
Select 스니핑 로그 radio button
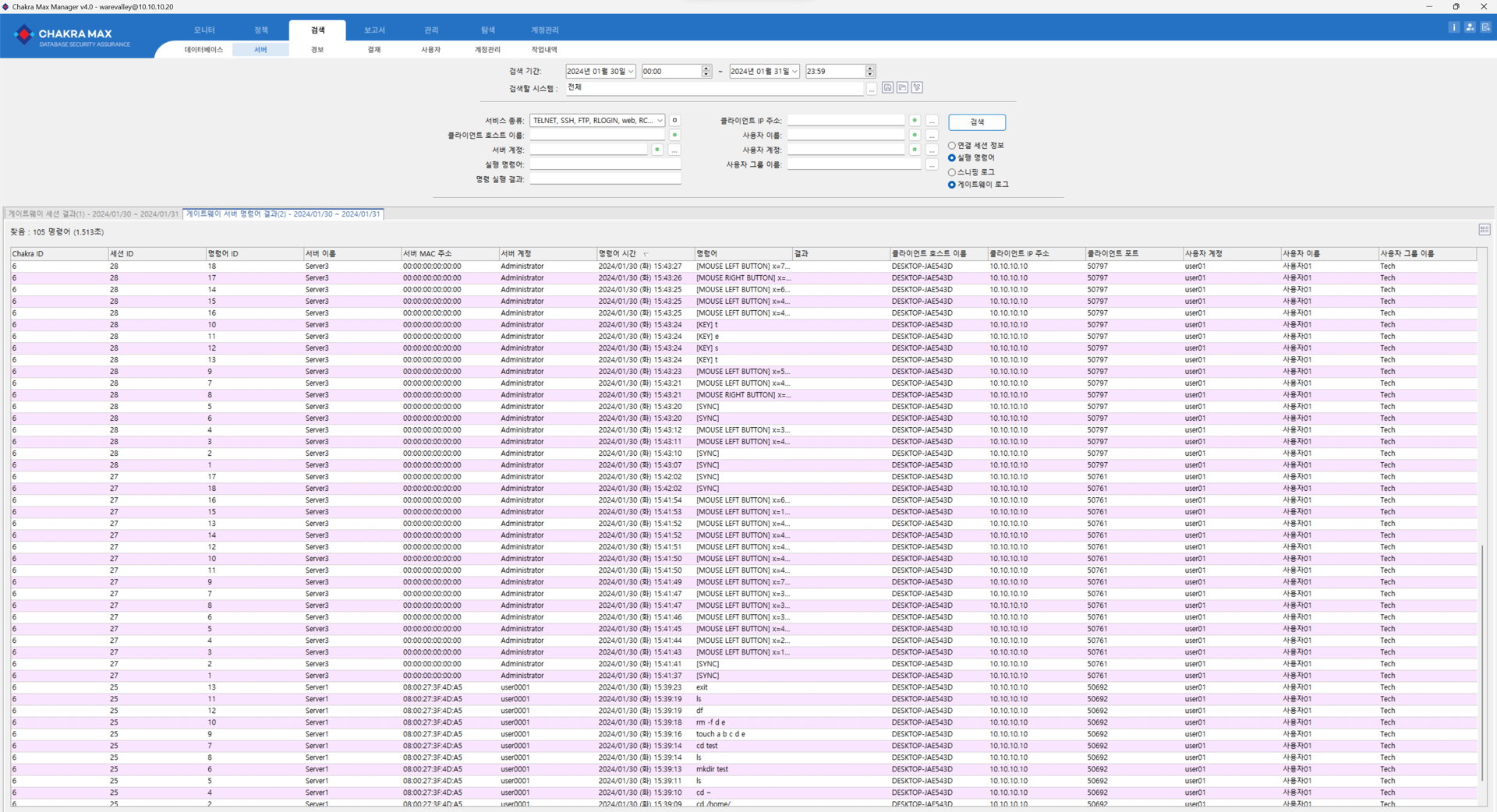point(952,172)
